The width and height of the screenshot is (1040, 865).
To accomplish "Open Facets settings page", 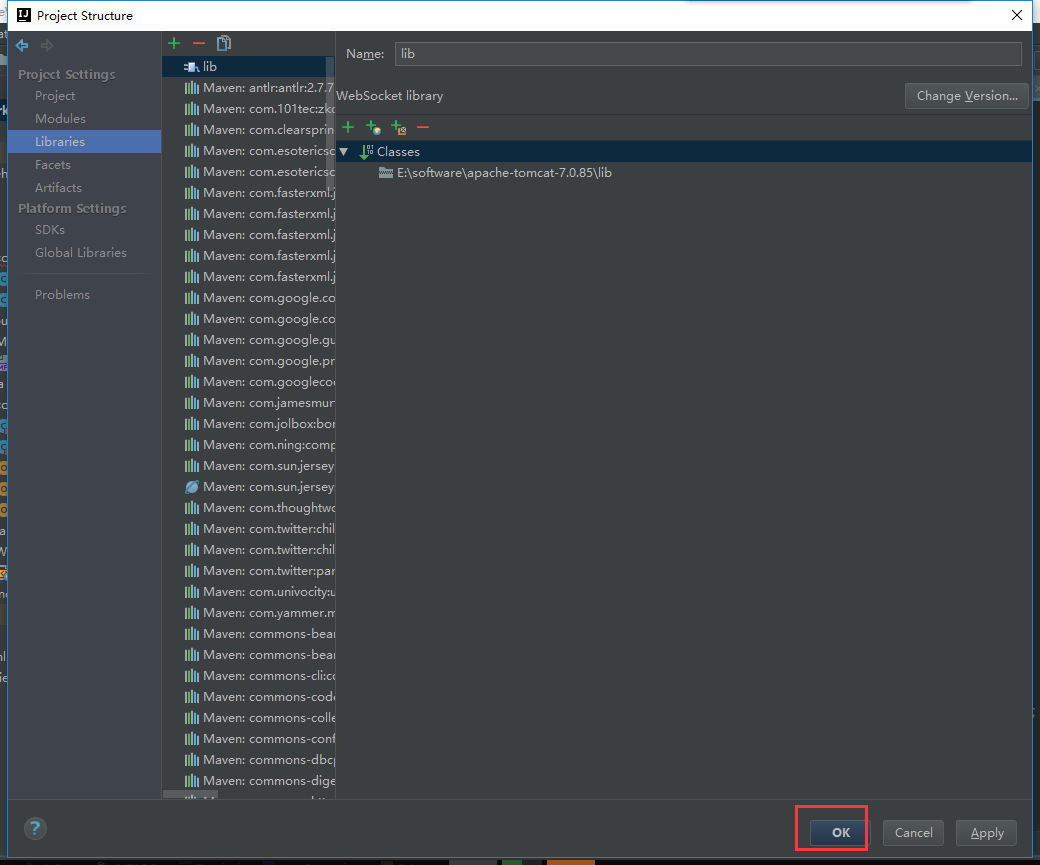I will tap(53, 165).
